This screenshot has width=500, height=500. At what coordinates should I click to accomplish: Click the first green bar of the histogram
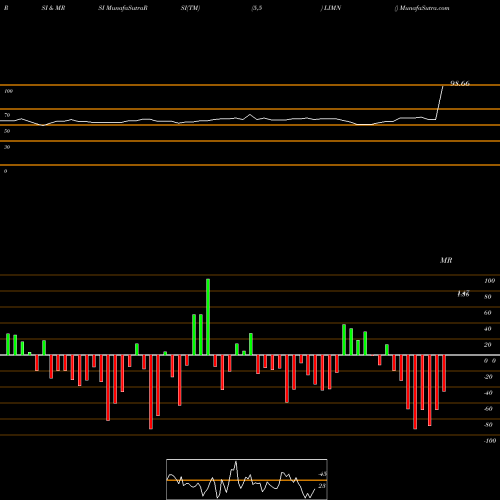coord(8,344)
